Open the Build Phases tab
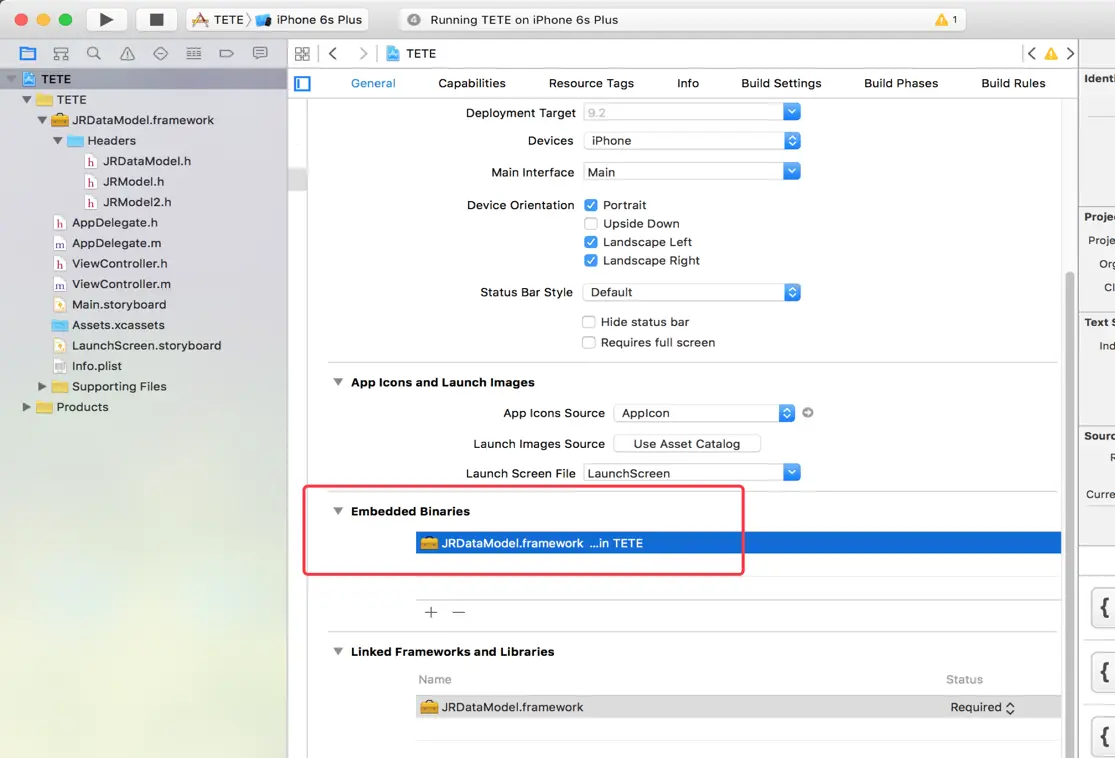 pyautogui.click(x=901, y=83)
